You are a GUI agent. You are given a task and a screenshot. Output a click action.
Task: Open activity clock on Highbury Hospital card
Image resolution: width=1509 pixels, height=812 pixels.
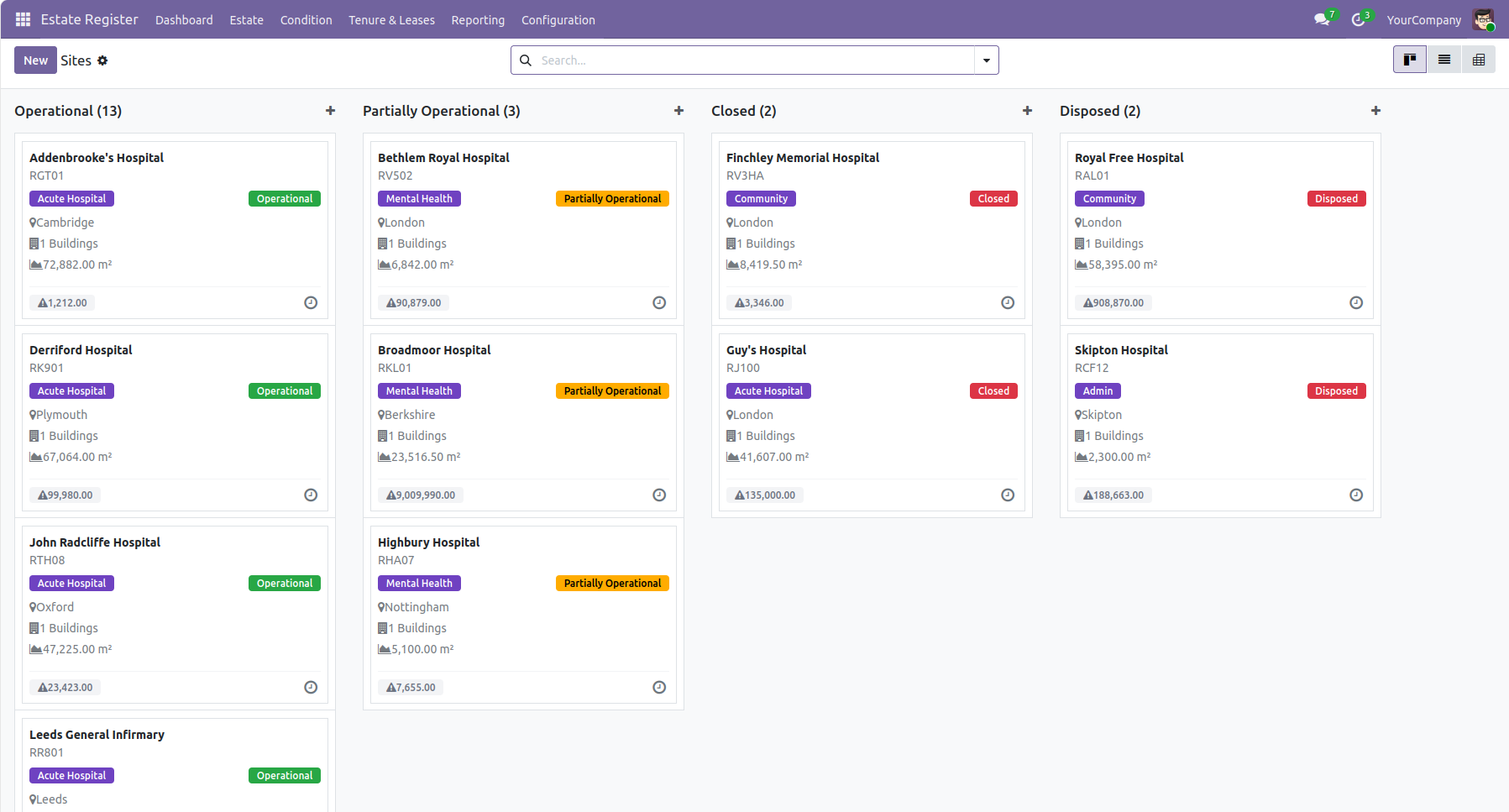click(x=659, y=688)
